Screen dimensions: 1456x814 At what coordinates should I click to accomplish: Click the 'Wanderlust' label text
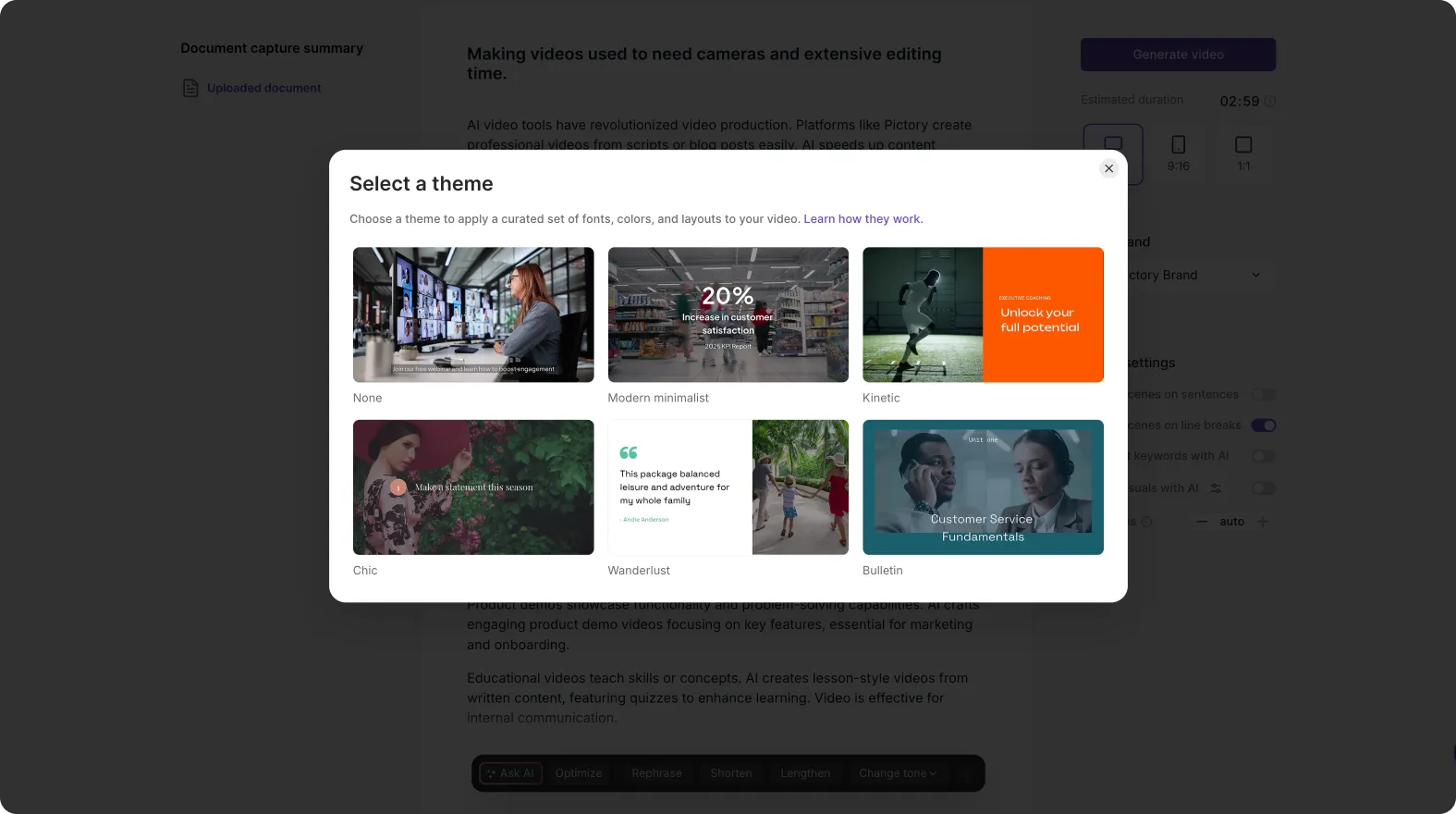[x=639, y=571]
